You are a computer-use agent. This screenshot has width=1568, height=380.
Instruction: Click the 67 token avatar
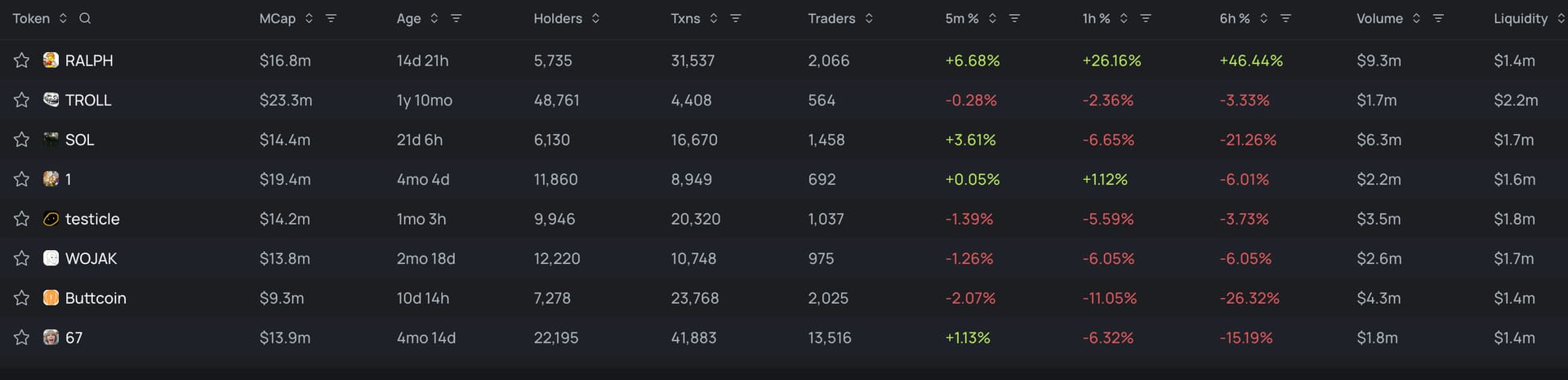click(51, 338)
